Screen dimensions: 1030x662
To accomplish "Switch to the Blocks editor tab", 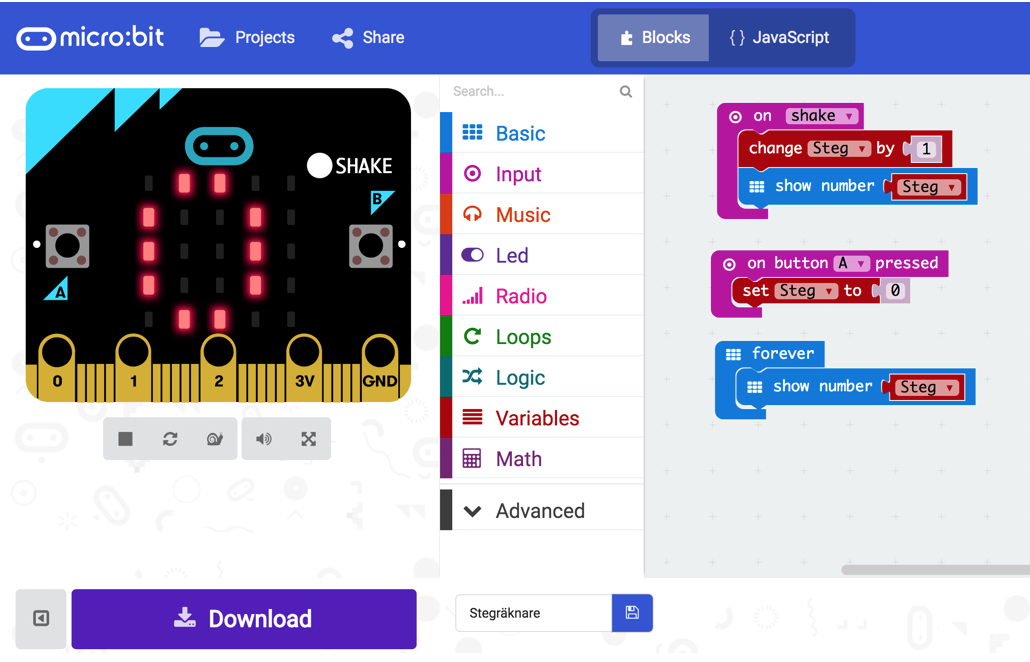I will [654, 37].
